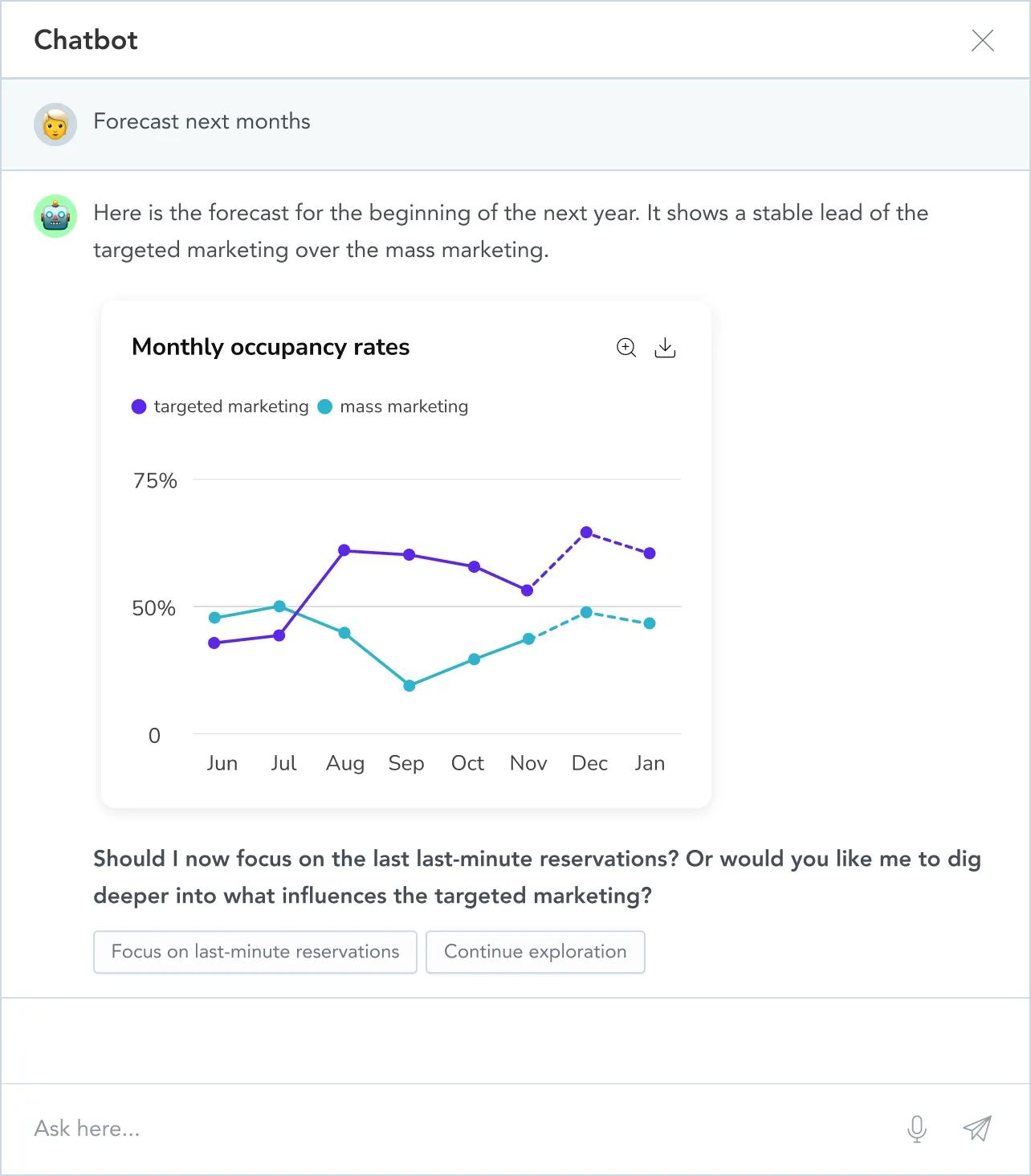Click the teal legend dot for mass marketing
Viewport: 1031px width, 1176px height.
point(325,406)
